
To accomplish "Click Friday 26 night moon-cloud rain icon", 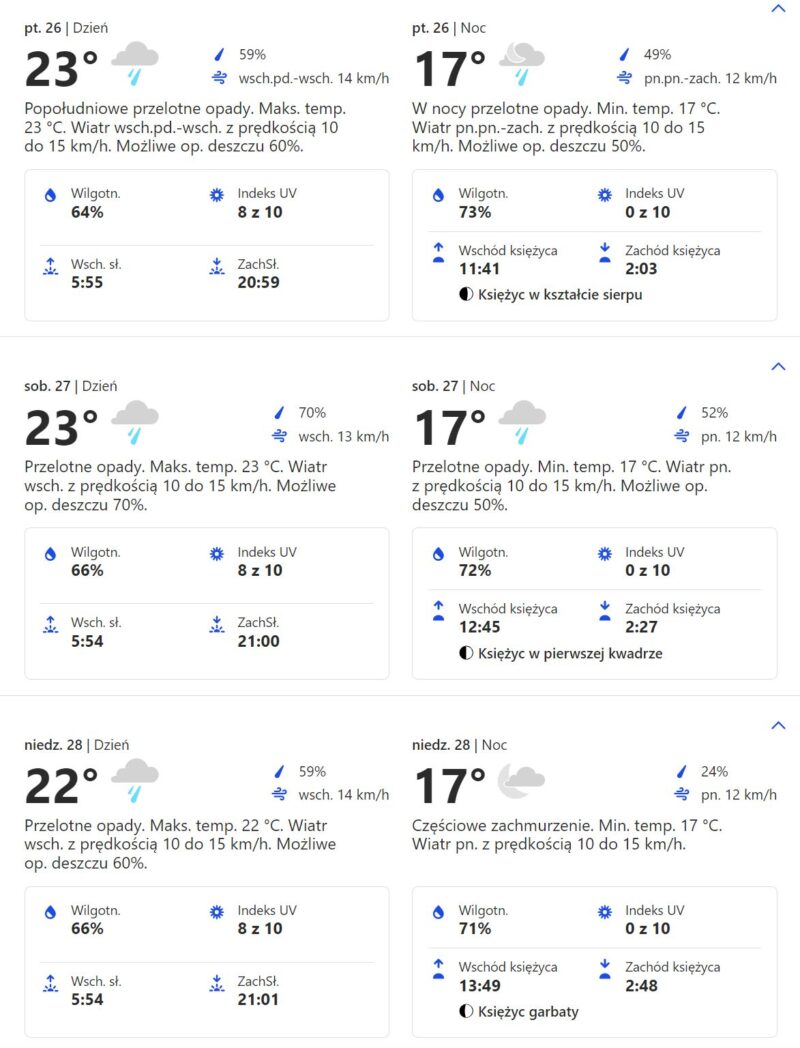I will click(521, 63).
